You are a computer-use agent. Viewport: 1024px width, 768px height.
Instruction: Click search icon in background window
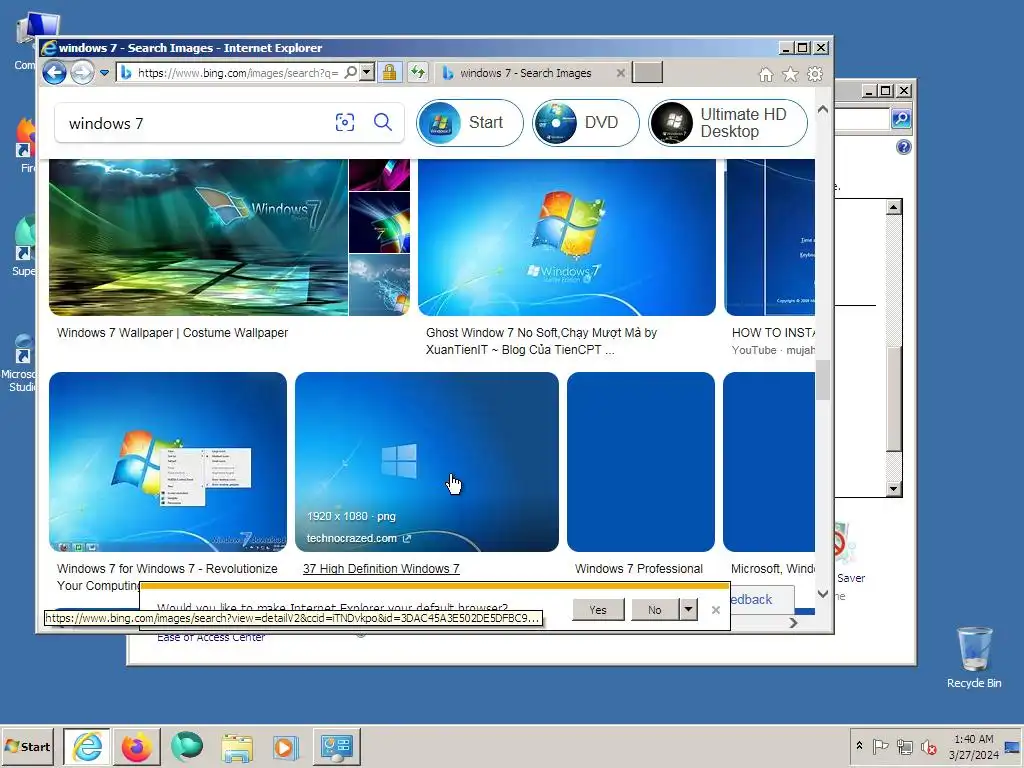click(x=901, y=119)
